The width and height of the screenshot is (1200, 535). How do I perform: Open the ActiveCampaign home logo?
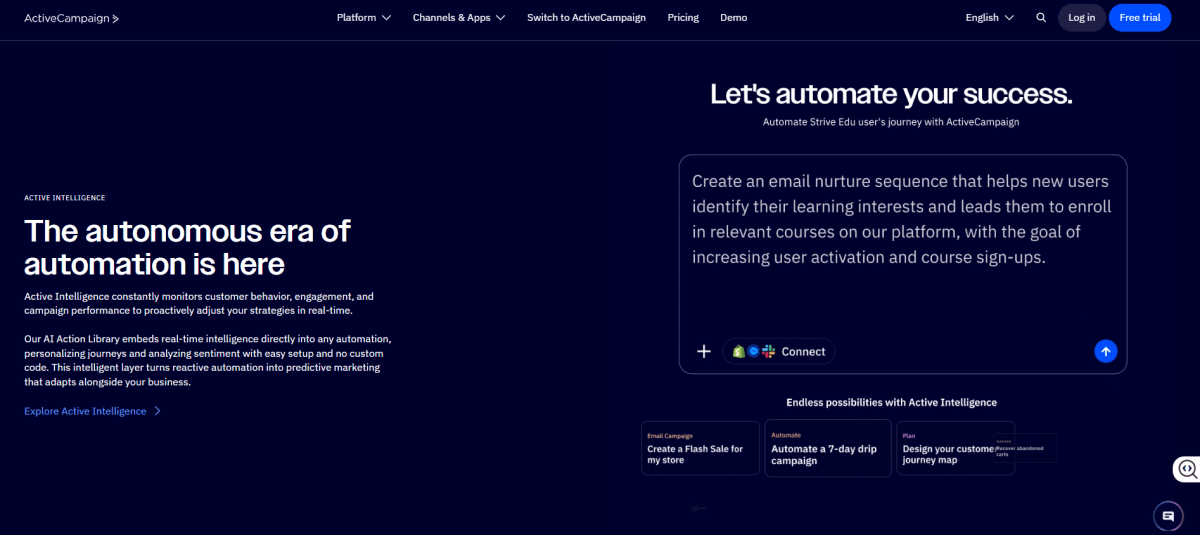71,18
